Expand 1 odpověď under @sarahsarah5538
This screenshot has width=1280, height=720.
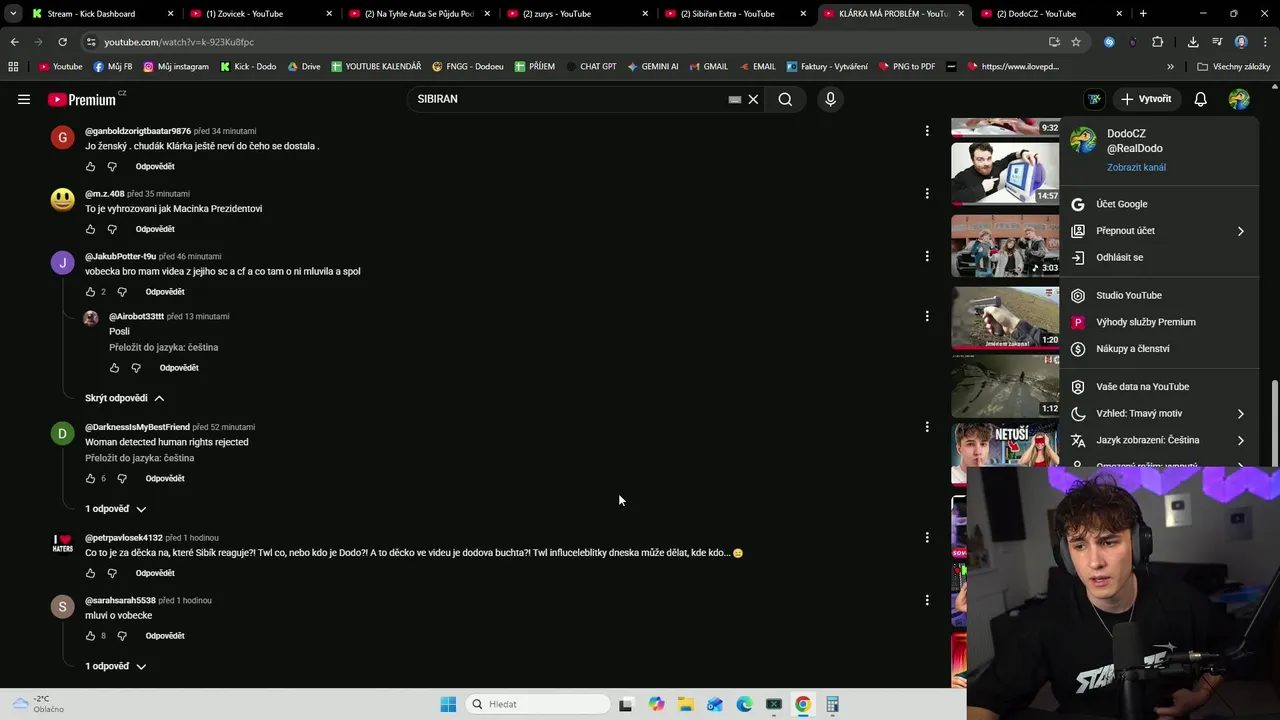[116, 666]
